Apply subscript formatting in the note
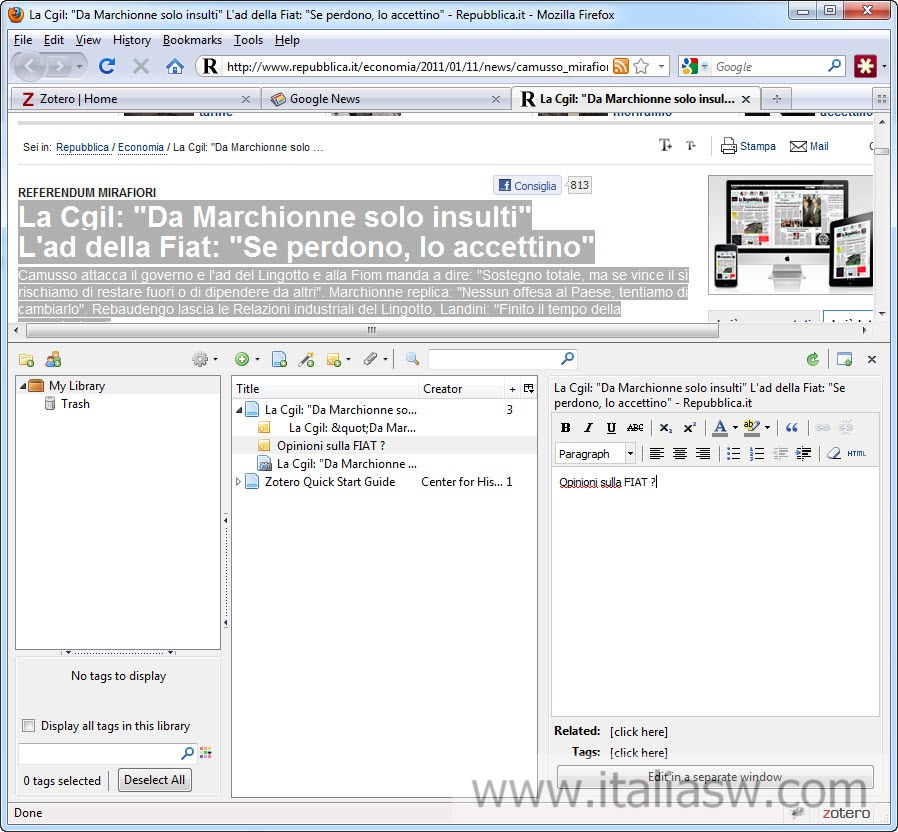898x832 pixels. (665, 428)
